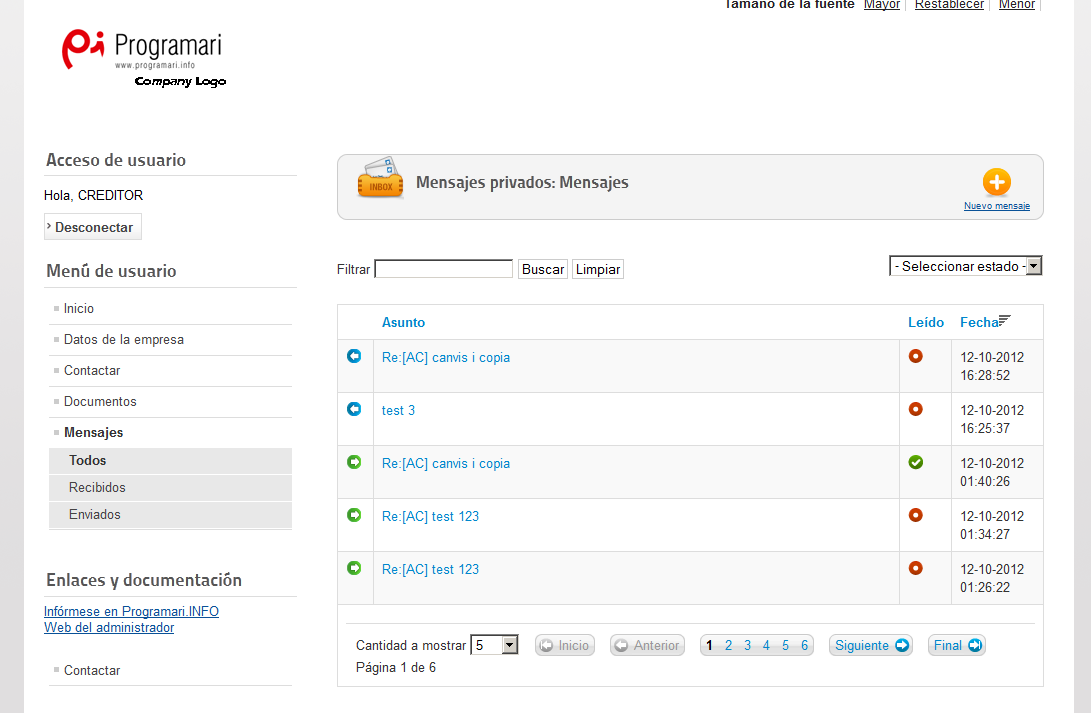Viewport: 1091px width, 713px height.
Task: Click the Programari company logo
Action: 142,56
